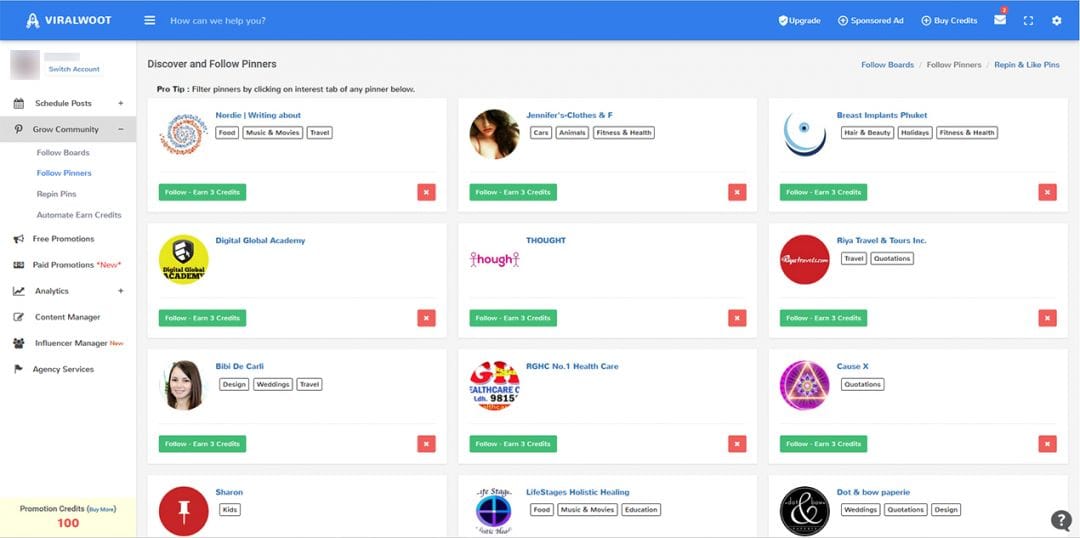1080x538 pixels.
Task: Click the Agency Services flag icon
Action: coord(19,369)
